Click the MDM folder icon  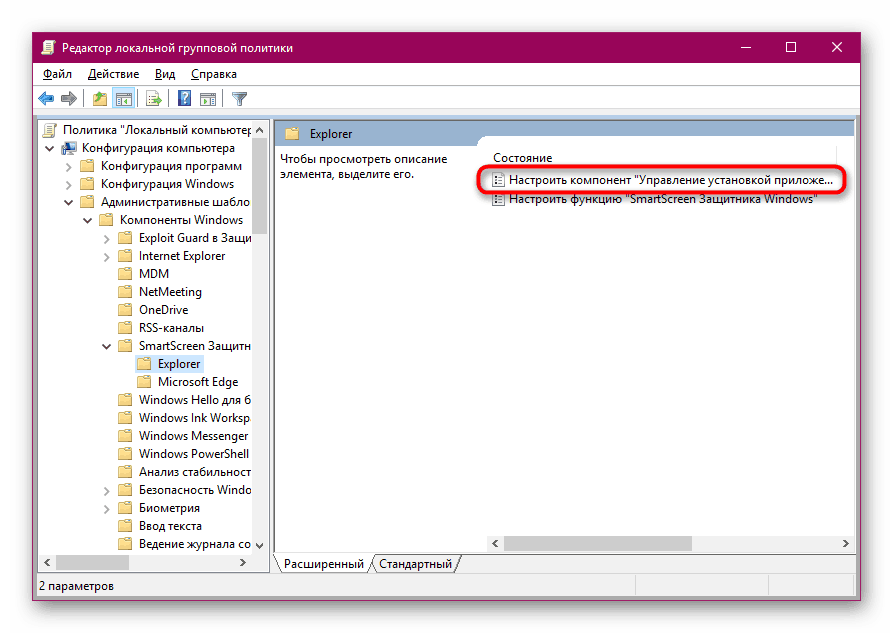click(x=125, y=273)
